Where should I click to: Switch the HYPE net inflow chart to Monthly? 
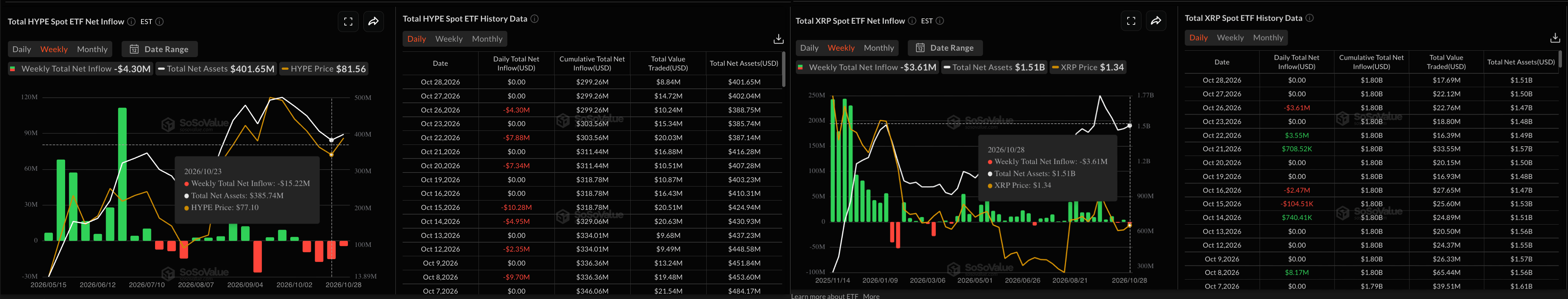(92, 49)
